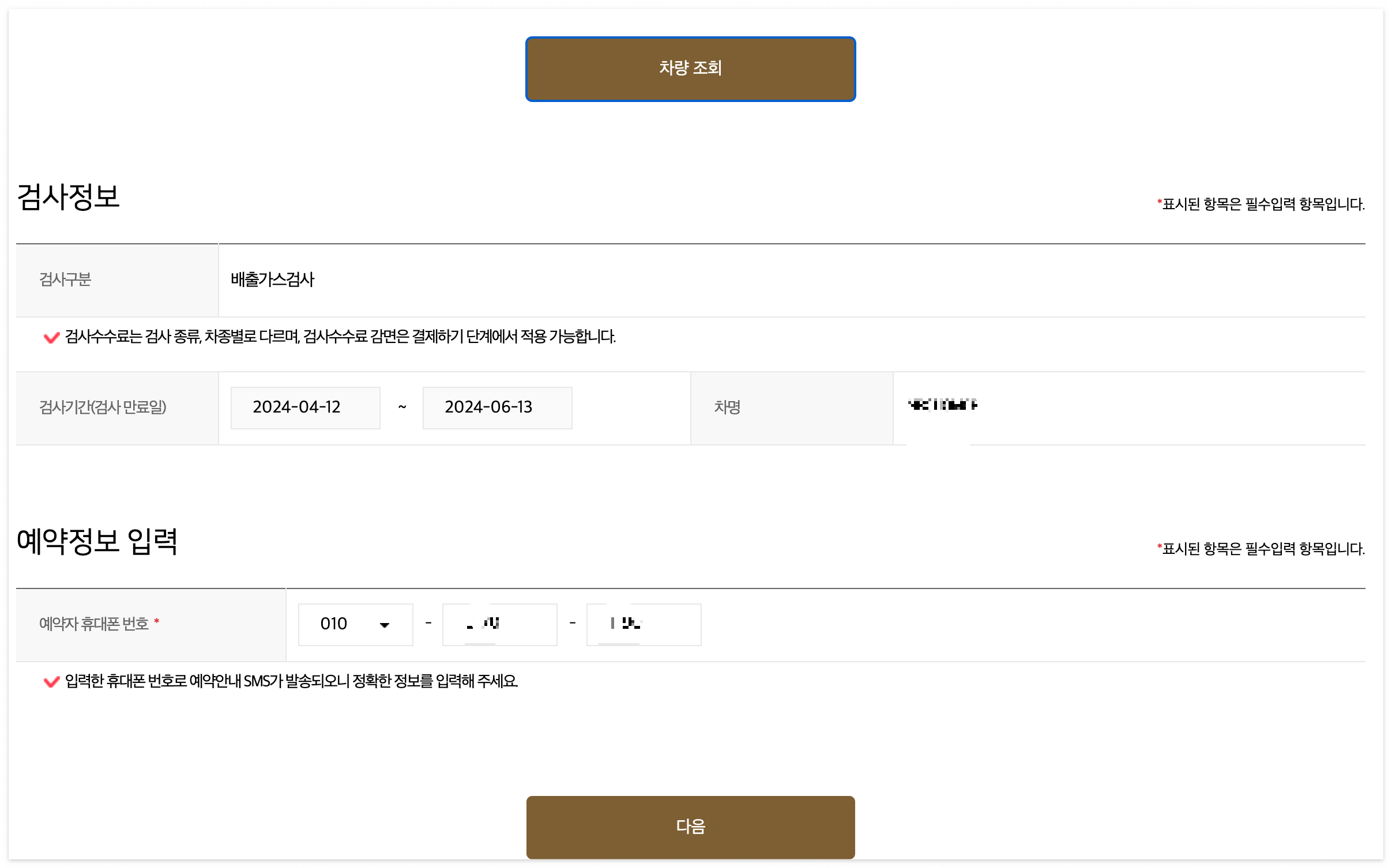Click the 검사구분 label cell
The width and height of the screenshot is (1392, 868).
[65, 280]
